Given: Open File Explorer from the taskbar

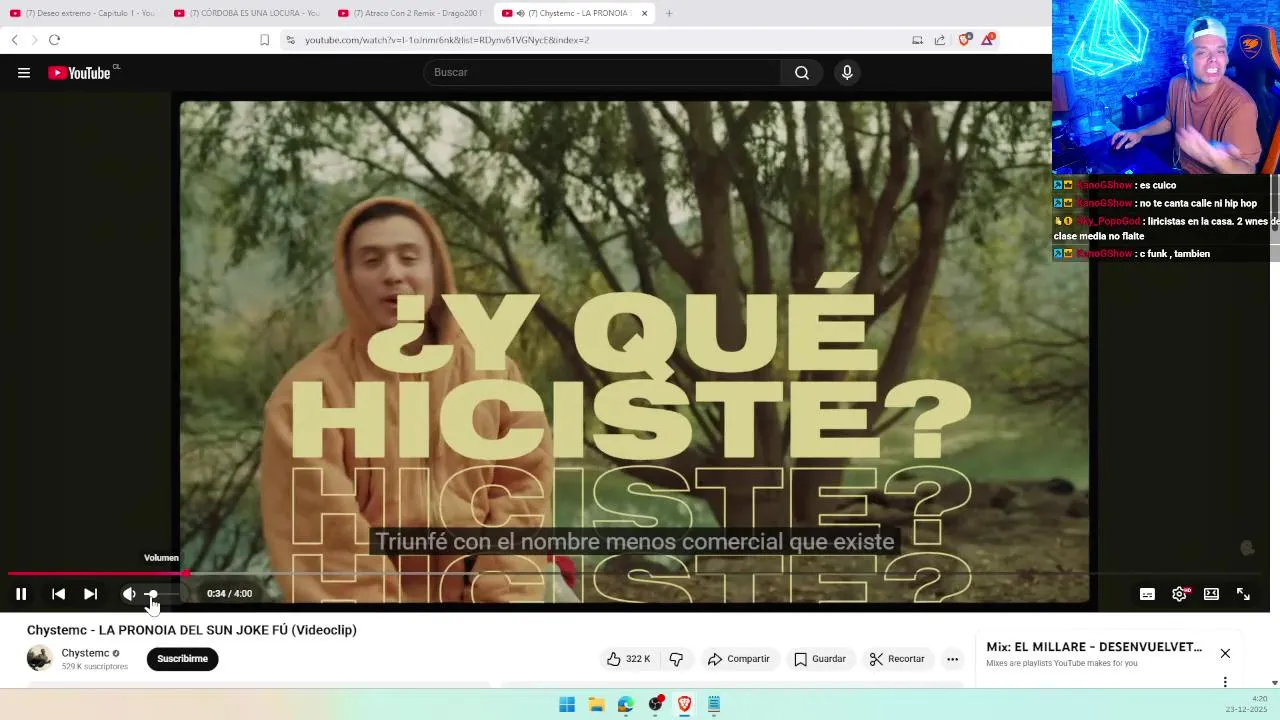Looking at the screenshot, I should pyautogui.click(x=596, y=704).
